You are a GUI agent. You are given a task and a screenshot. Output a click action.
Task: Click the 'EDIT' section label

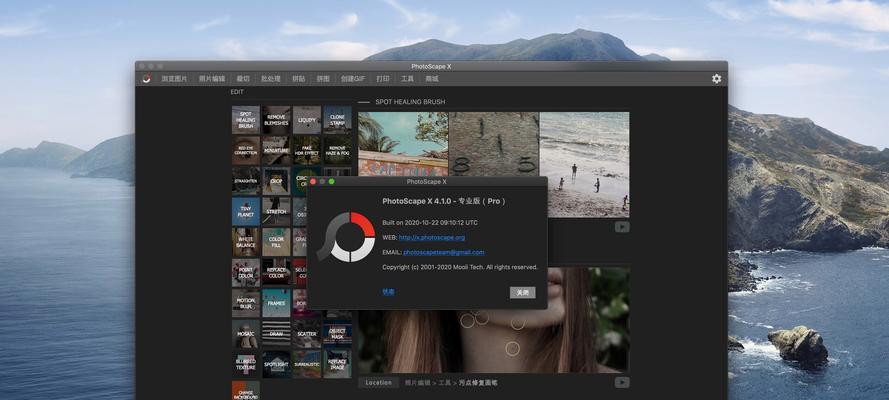tap(237, 92)
